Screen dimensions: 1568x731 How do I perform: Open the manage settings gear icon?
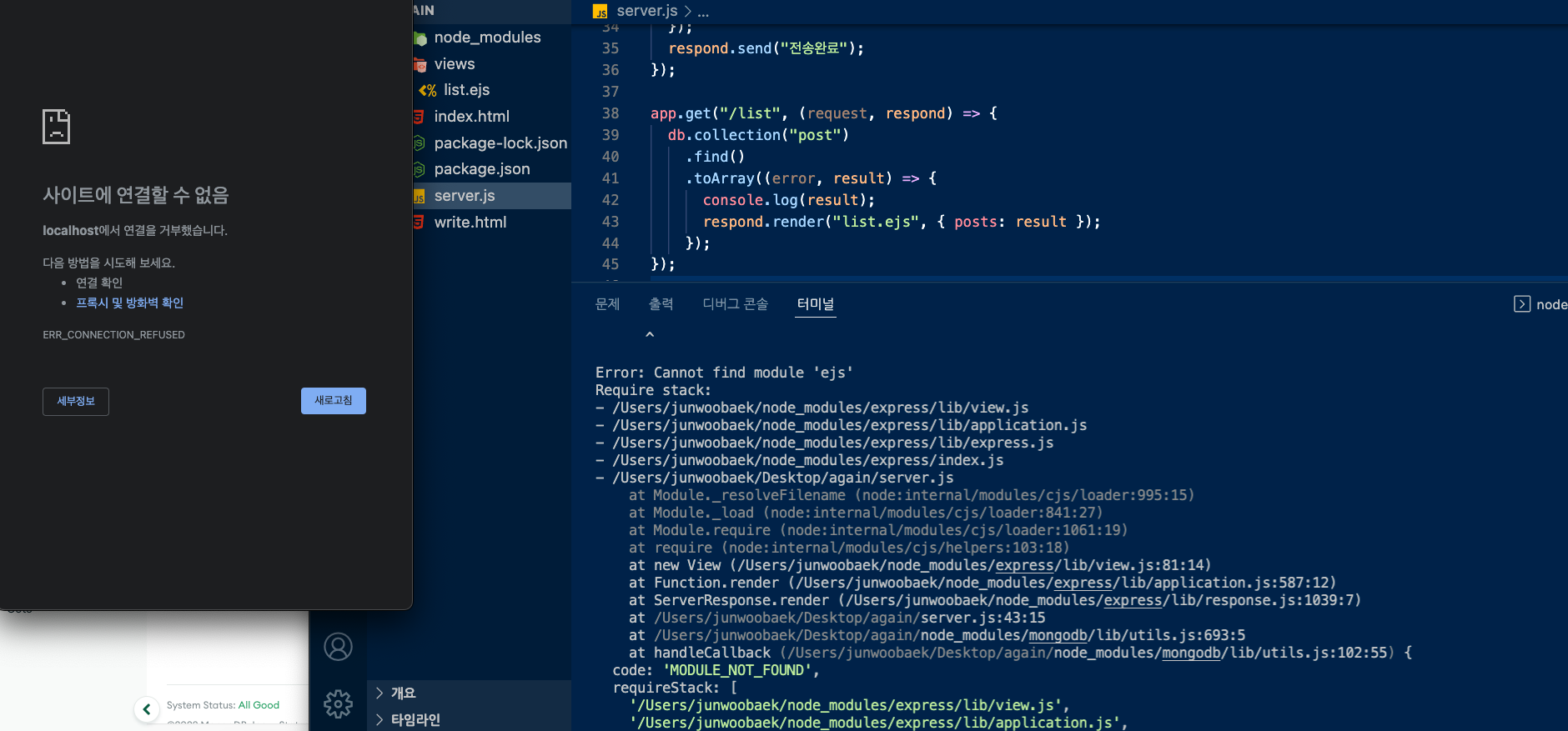click(338, 704)
